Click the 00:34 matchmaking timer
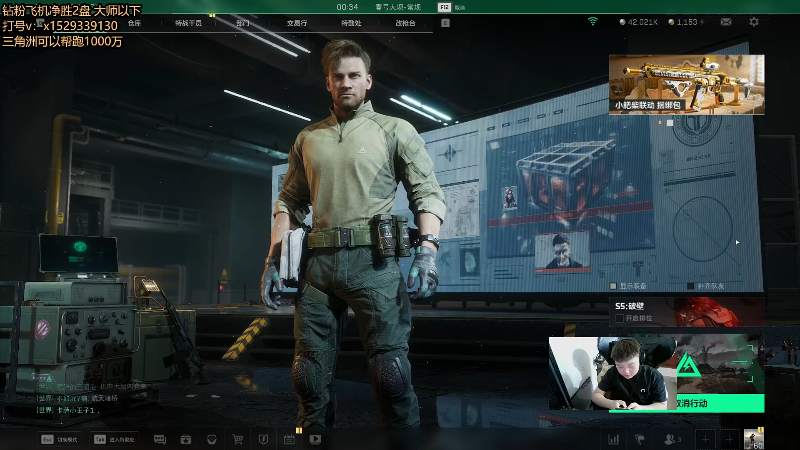800x450 pixels. [x=347, y=7]
